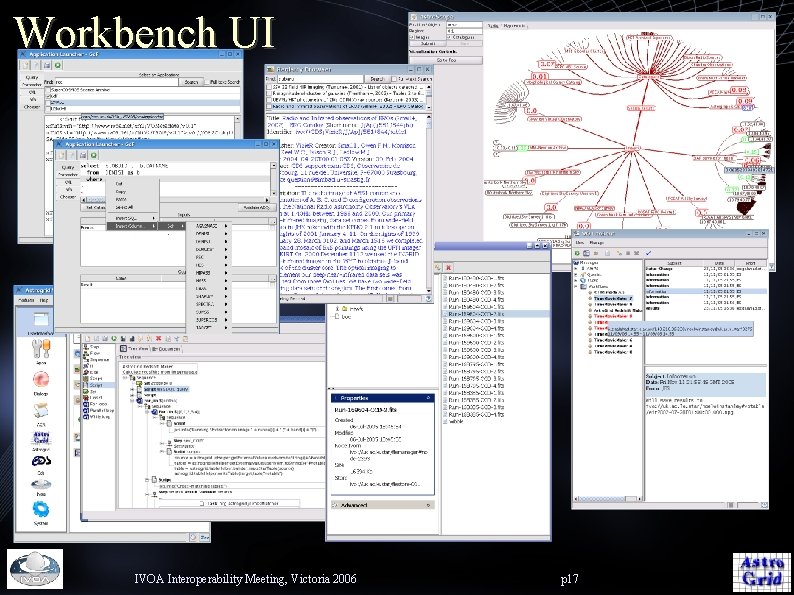Image resolution: width=794 pixels, height=595 pixels.
Task: Open the AstroGrid logo icon in sidebar
Action: [41, 438]
